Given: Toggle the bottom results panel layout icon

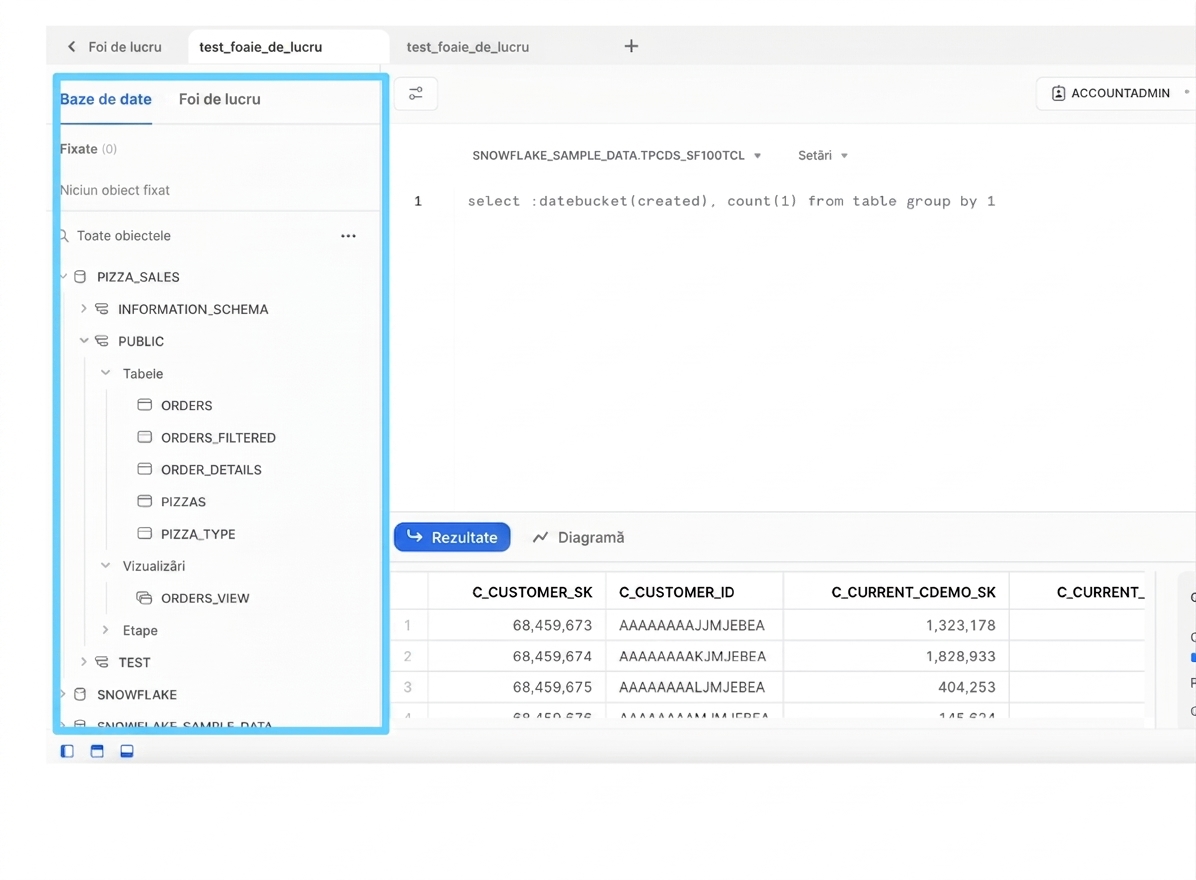Looking at the screenshot, I should [x=127, y=751].
